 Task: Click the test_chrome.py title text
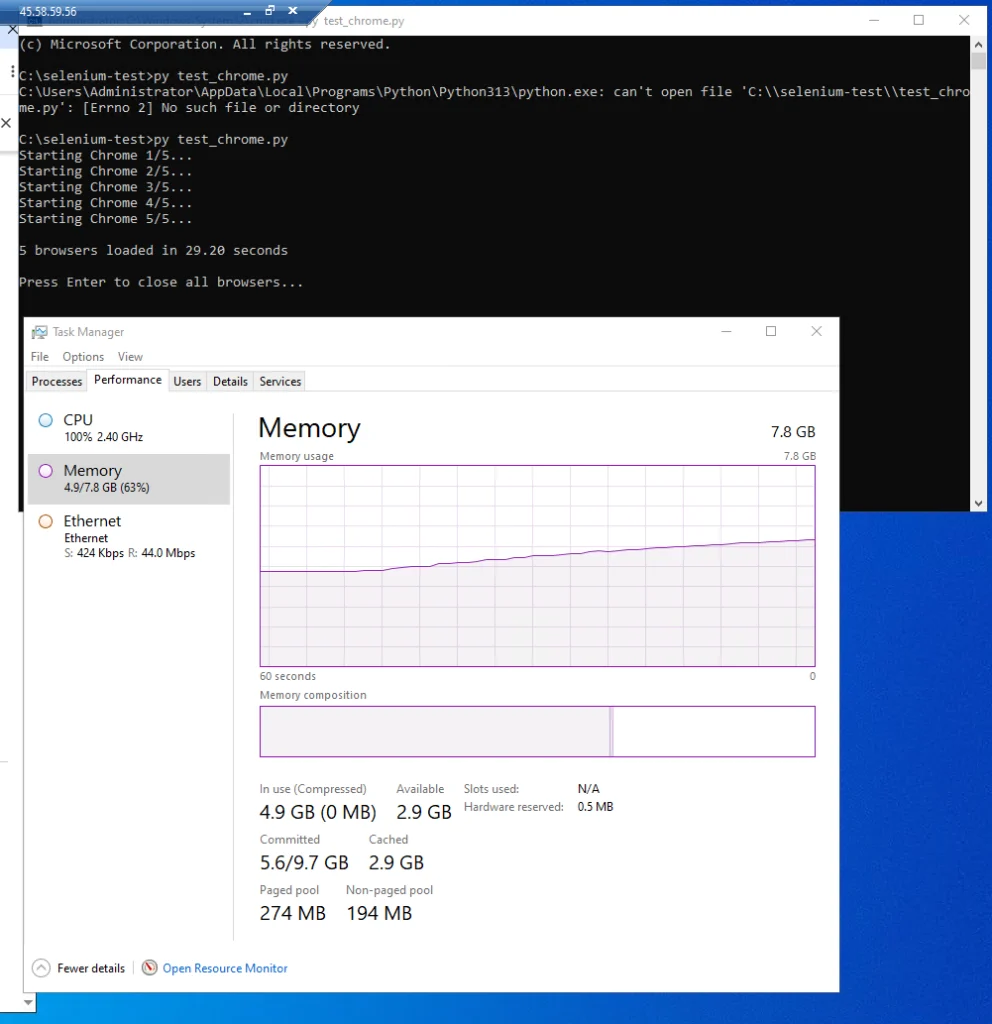364,21
